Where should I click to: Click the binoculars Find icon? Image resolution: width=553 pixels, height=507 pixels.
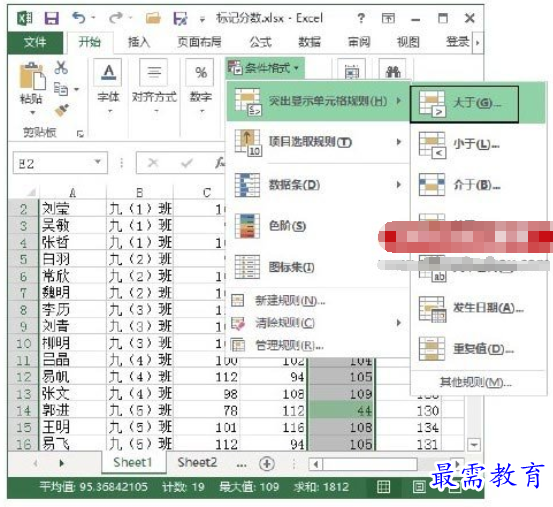[x=393, y=72]
